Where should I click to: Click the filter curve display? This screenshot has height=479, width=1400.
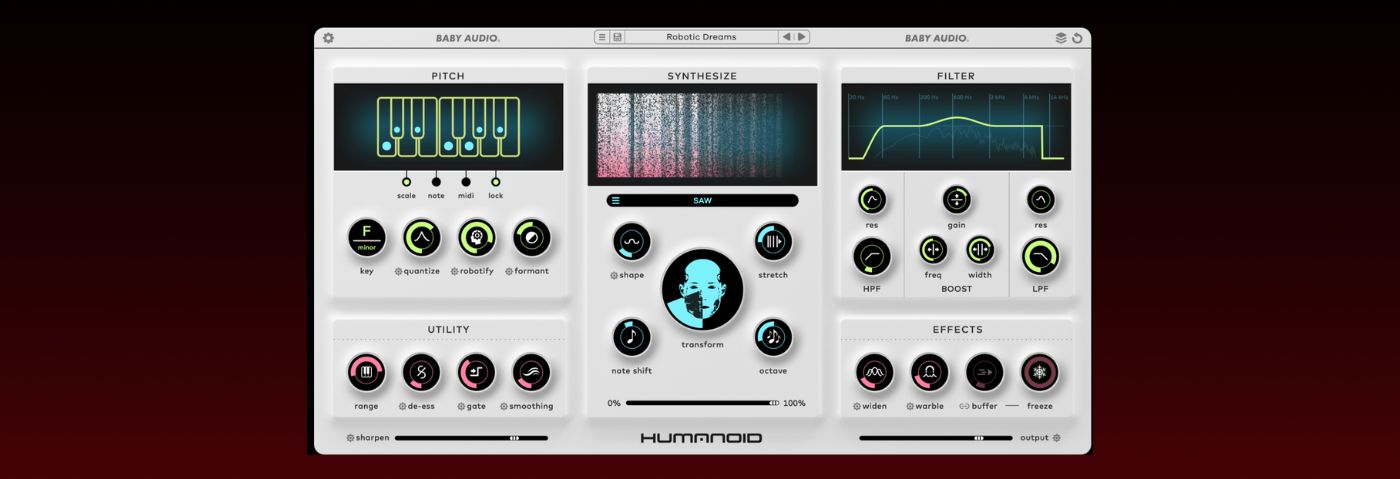(x=956, y=127)
